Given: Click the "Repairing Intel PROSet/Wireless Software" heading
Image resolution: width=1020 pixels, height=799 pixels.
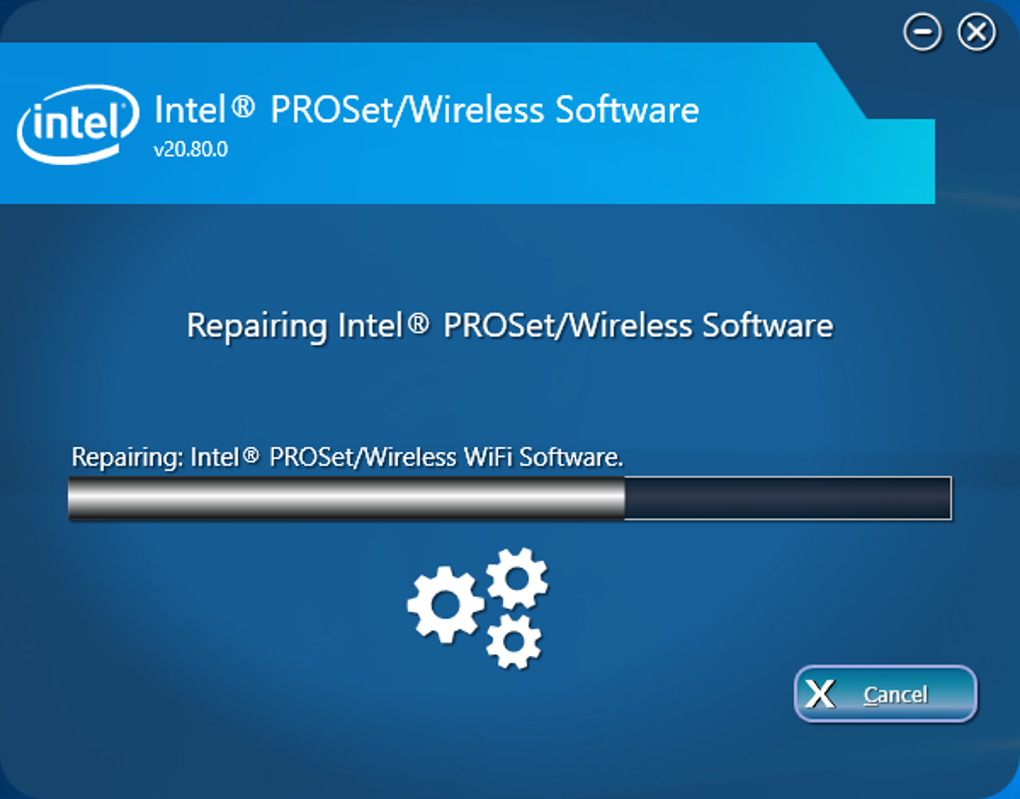Looking at the screenshot, I should (x=510, y=325).
